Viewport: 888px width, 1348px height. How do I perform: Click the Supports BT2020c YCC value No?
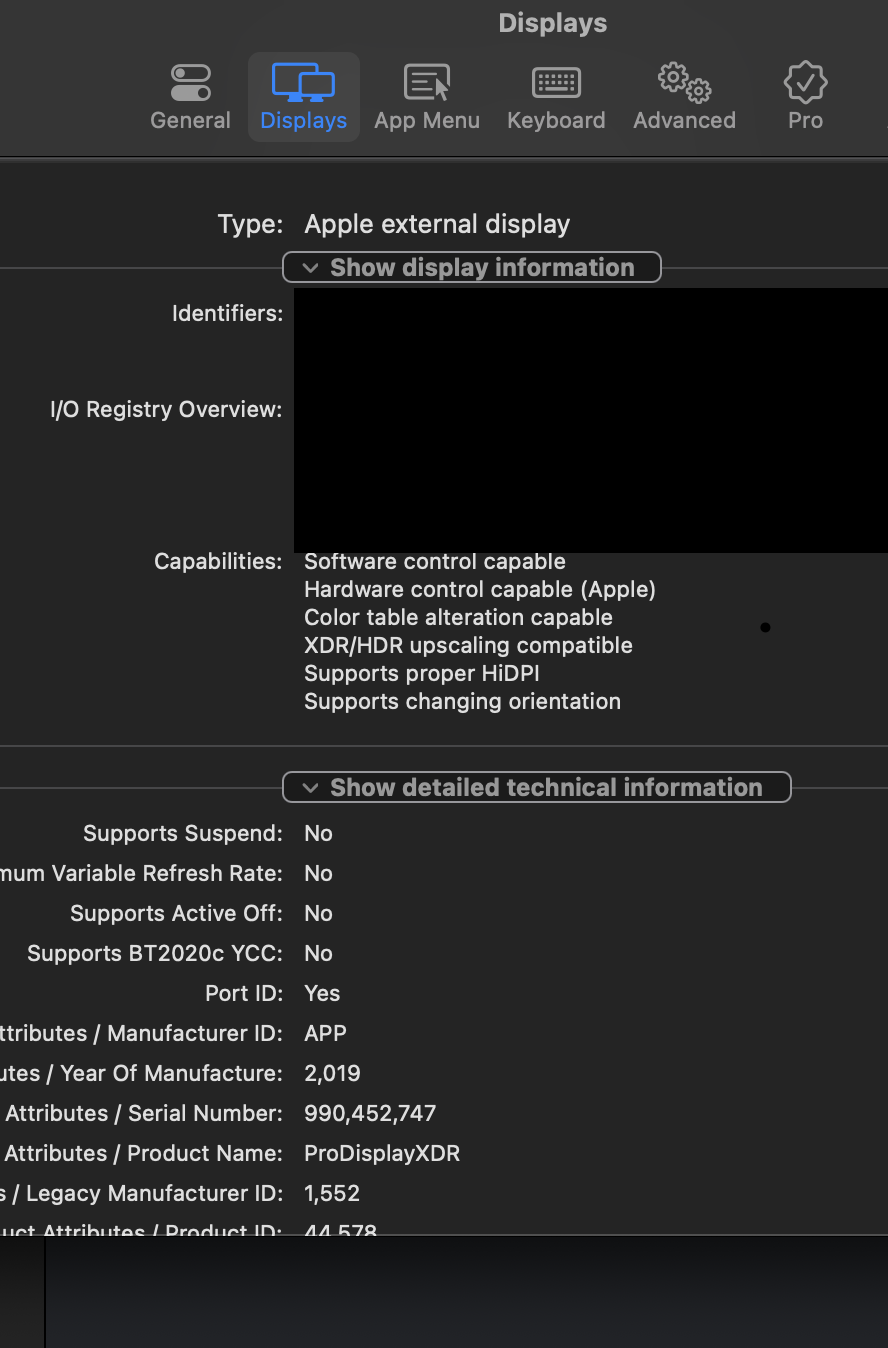point(318,953)
